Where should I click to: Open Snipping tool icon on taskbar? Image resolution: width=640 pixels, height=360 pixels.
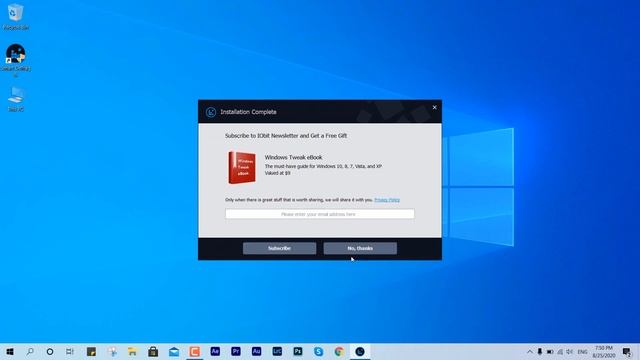tap(112, 351)
